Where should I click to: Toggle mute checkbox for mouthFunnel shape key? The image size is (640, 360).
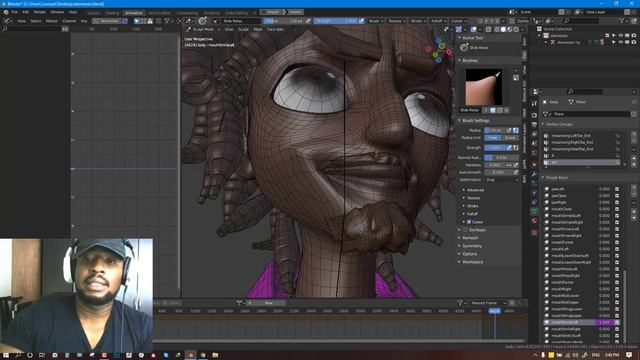[617, 242]
